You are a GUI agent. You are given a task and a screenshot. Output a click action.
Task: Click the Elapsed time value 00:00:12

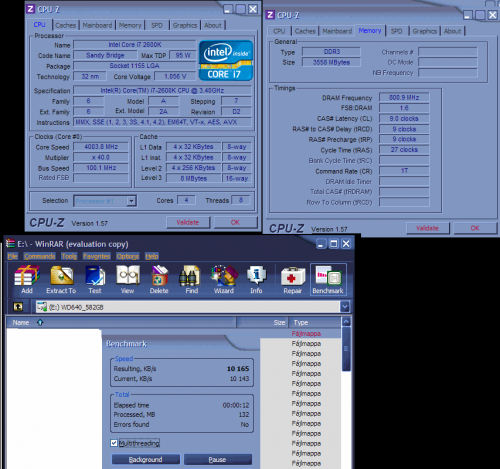236,405
